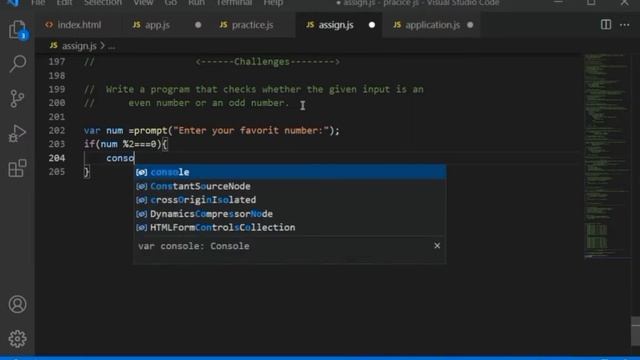Click line number 197 in gutter
Image resolution: width=640 pixels, height=360 pixels.
pyautogui.click(x=57, y=62)
